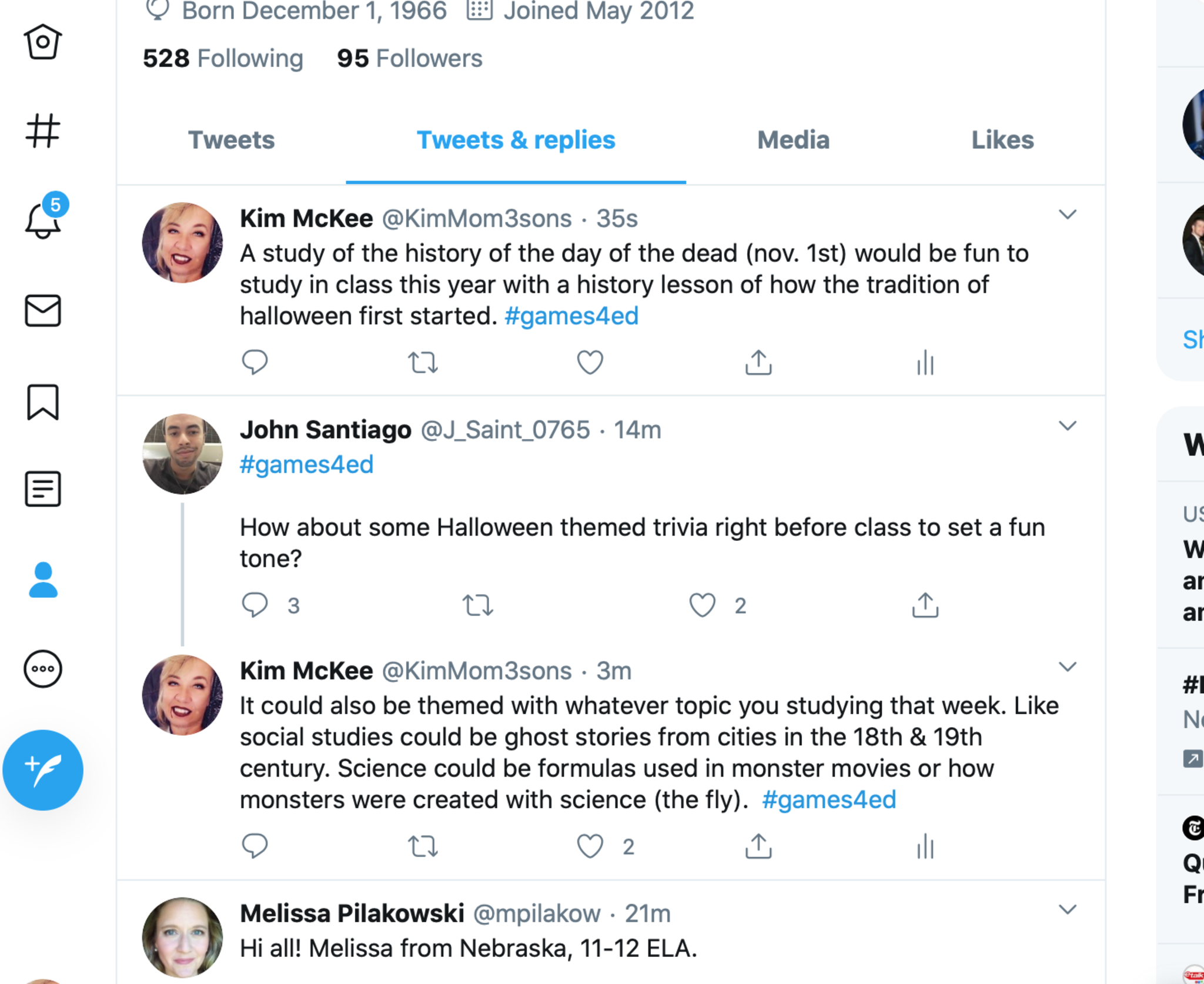Image resolution: width=1204 pixels, height=984 pixels.
Task: Click Melissa Pilakowski's profile picture
Action: tap(182, 937)
